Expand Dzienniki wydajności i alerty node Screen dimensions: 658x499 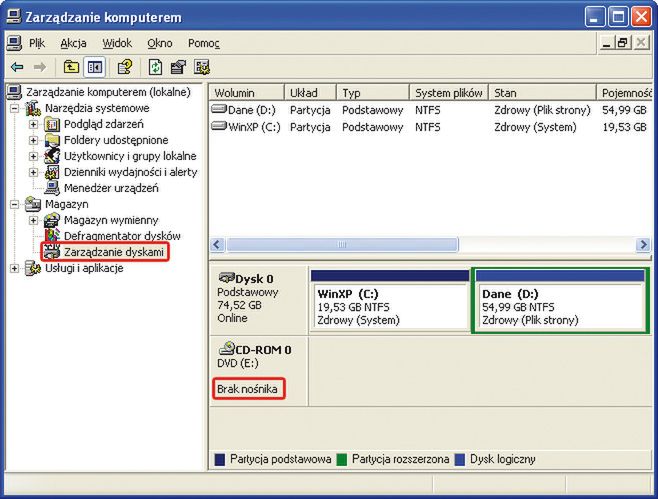tap(33, 172)
